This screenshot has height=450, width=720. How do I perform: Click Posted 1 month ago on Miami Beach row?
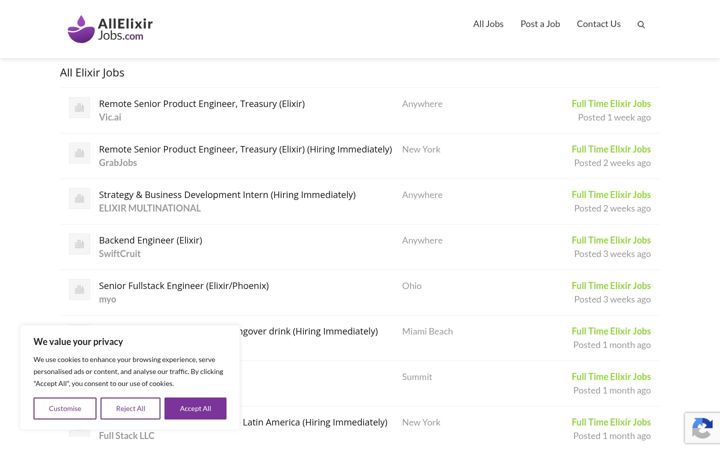[612, 344]
